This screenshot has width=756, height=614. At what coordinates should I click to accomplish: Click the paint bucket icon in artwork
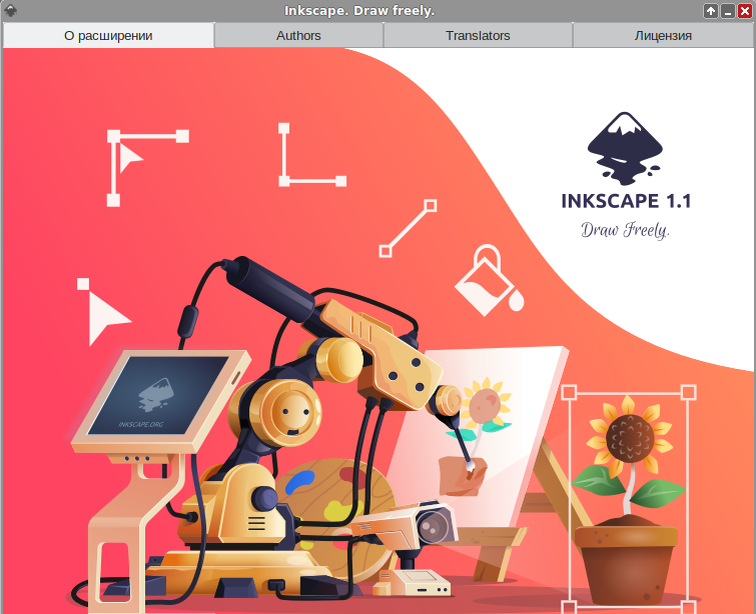489,281
